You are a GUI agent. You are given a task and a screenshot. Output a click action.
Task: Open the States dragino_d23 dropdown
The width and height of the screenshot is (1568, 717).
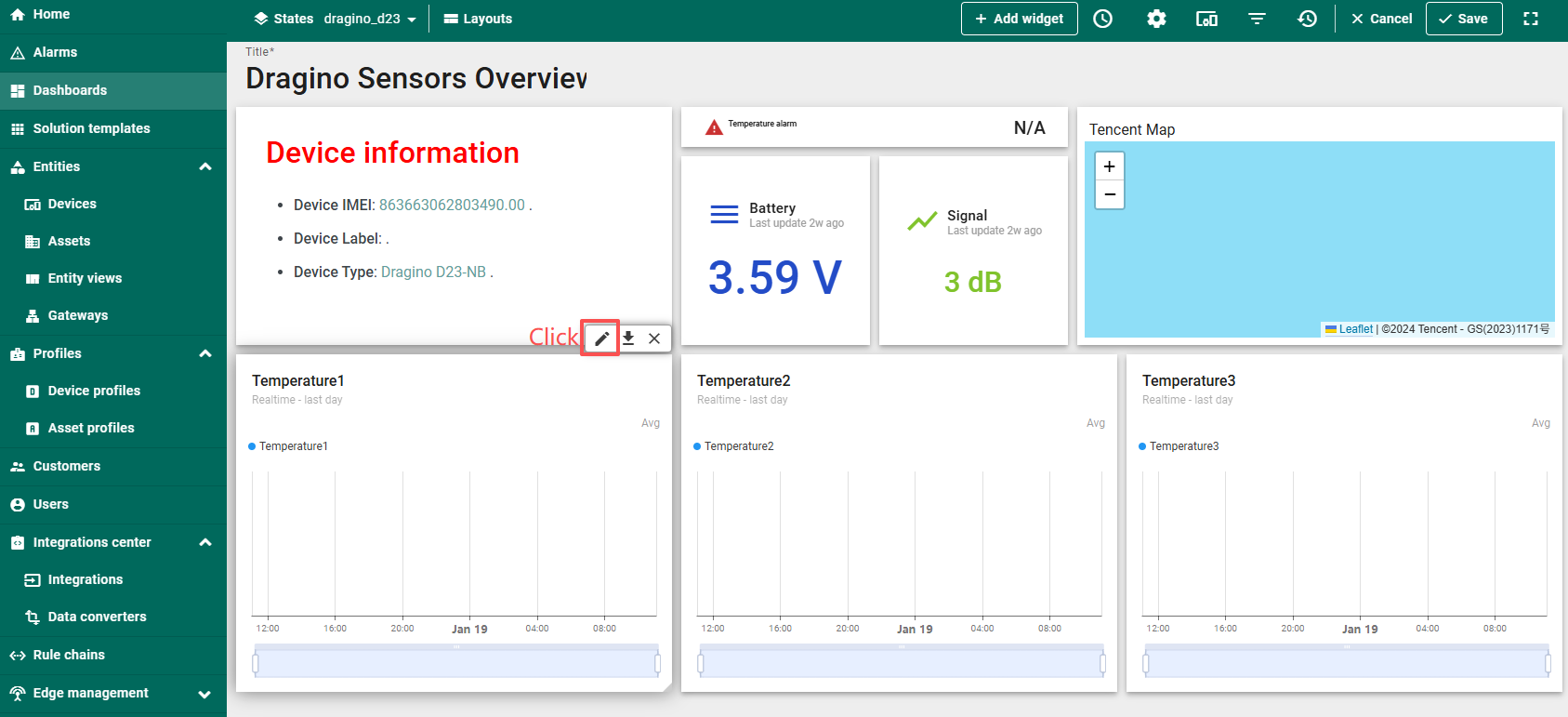click(336, 19)
